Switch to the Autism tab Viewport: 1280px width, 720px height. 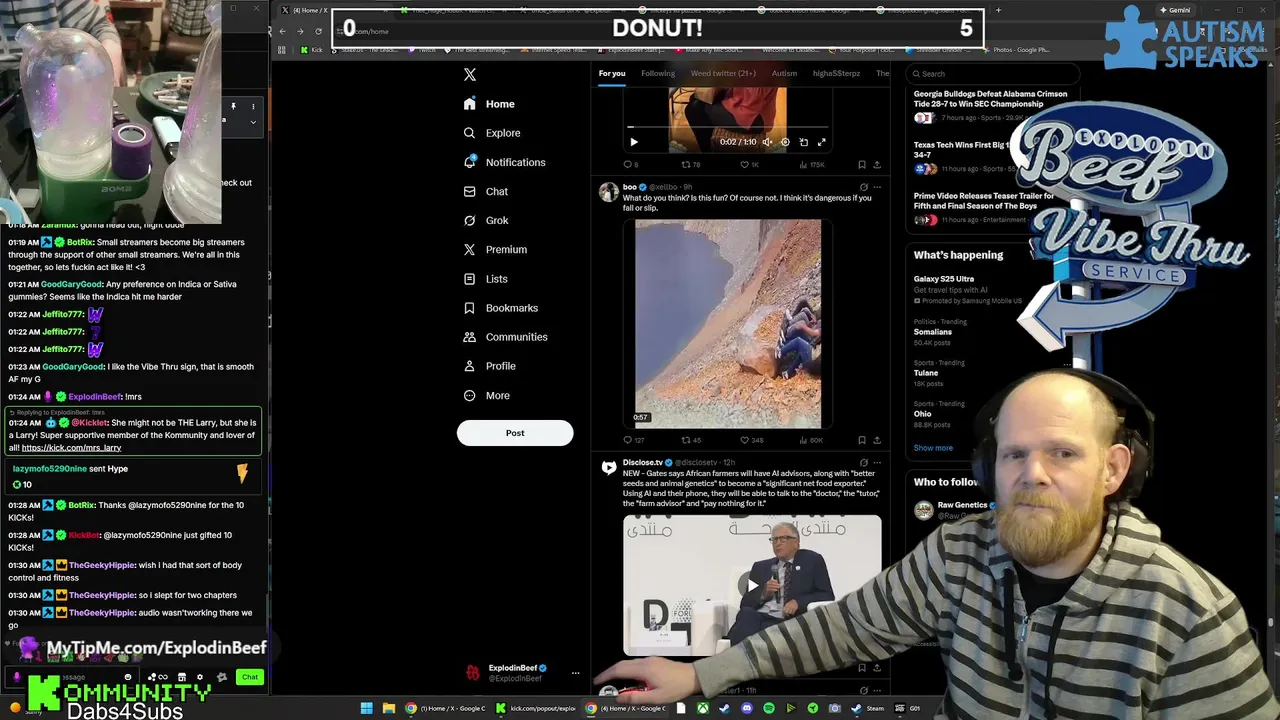pyautogui.click(x=784, y=73)
